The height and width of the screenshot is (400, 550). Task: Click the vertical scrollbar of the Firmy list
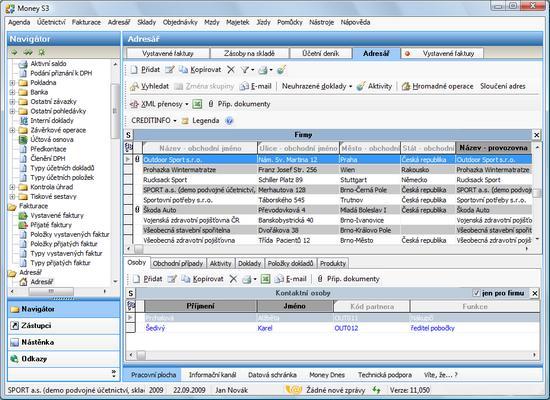click(x=537, y=193)
